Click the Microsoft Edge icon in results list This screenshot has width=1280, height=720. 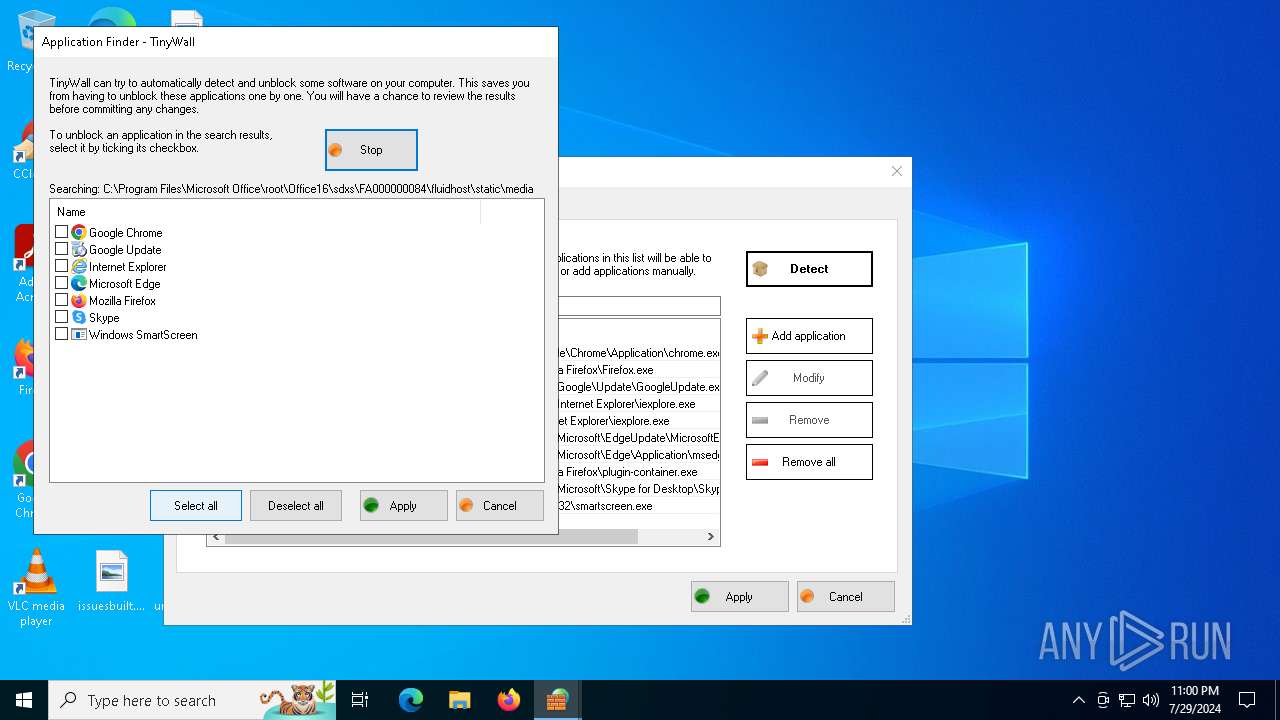[x=79, y=283]
